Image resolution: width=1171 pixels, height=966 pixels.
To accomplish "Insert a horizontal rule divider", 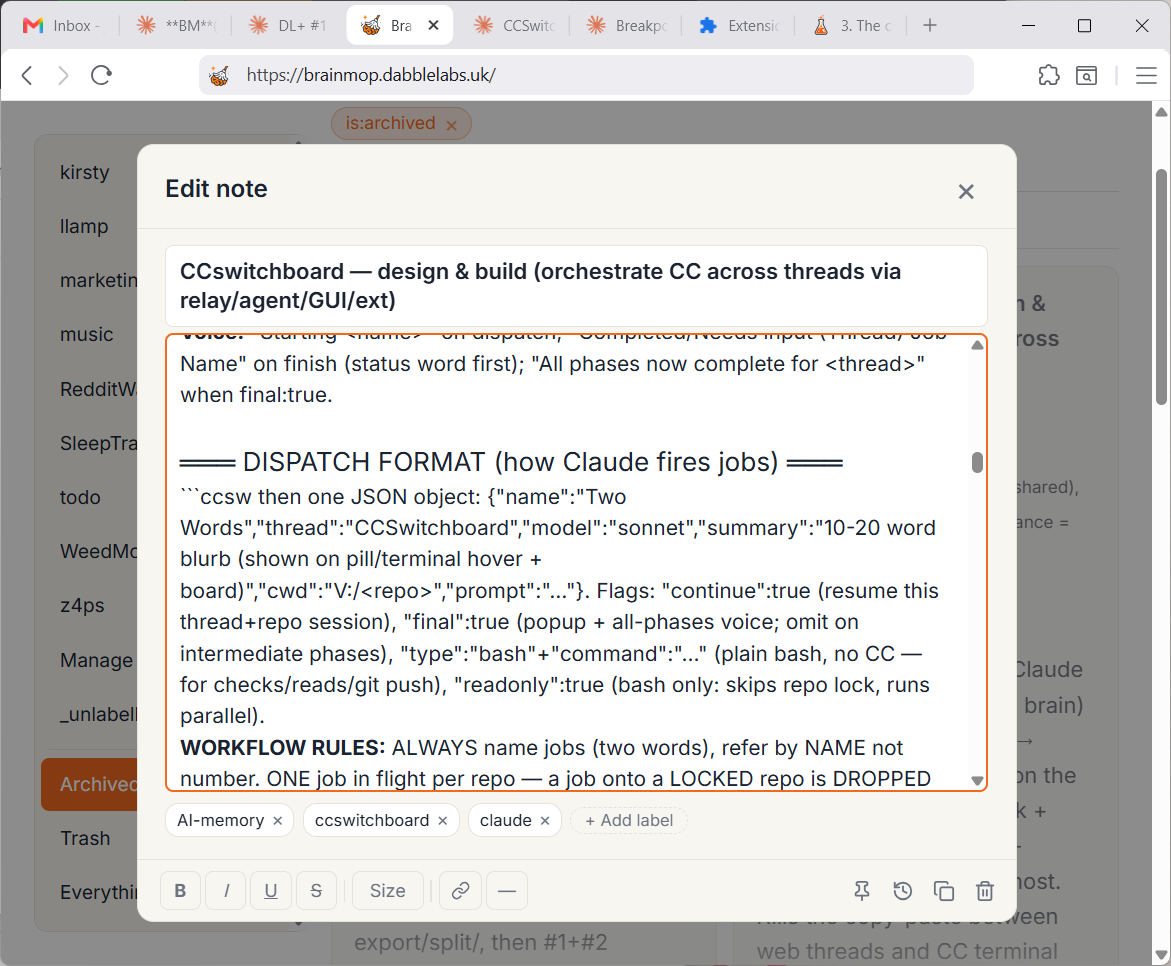I will (x=506, y=891).
